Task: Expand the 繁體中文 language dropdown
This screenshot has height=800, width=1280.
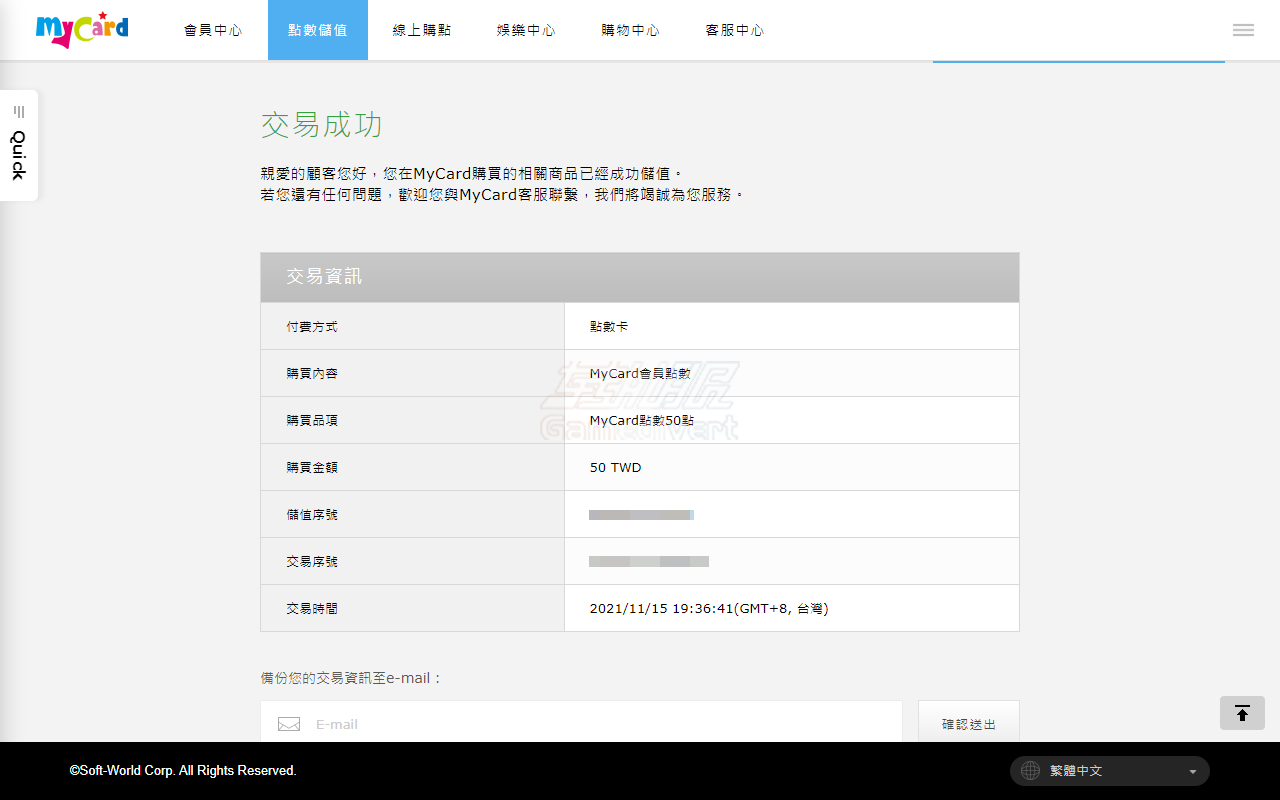Action: tap(1110, 771)
